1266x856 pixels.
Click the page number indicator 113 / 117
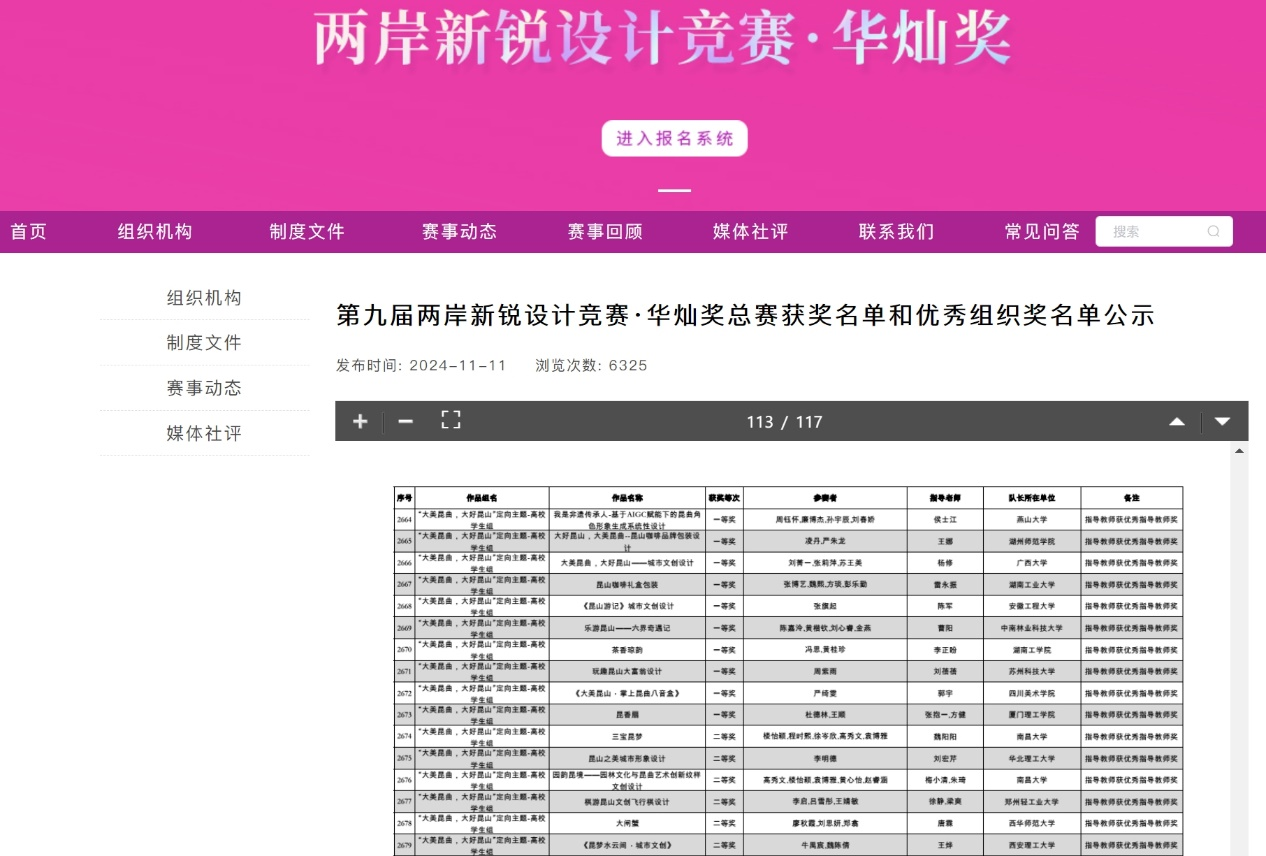coord(784,422)
